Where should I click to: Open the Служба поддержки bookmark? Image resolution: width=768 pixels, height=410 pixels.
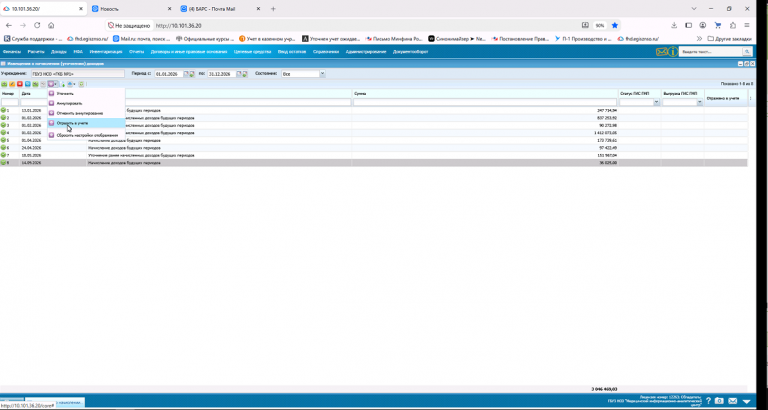(33, 39)
